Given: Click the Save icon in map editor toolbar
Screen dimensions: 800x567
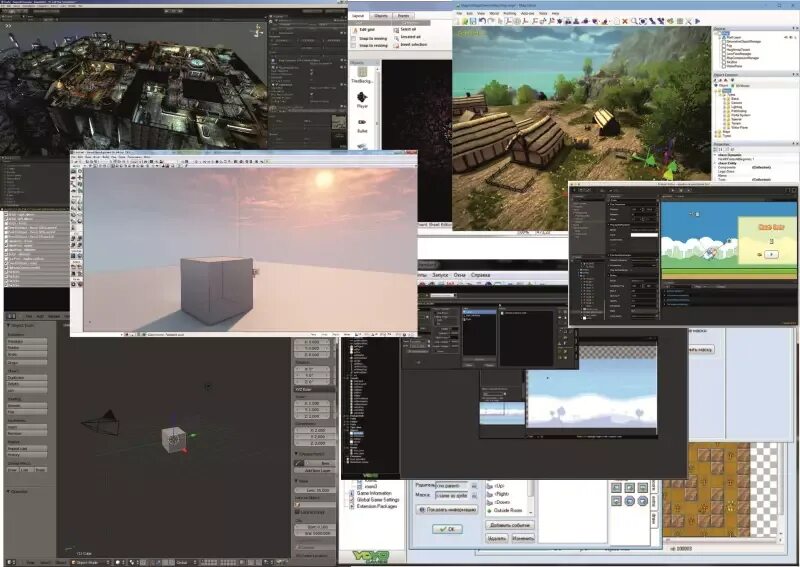Looking at the screenshot, I should (473, 21).
